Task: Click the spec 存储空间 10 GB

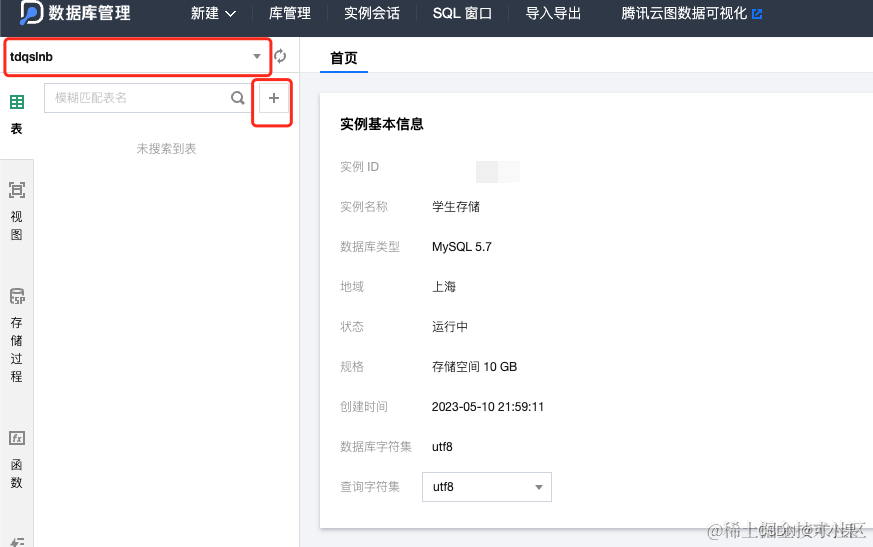Action: pos(474,367)
